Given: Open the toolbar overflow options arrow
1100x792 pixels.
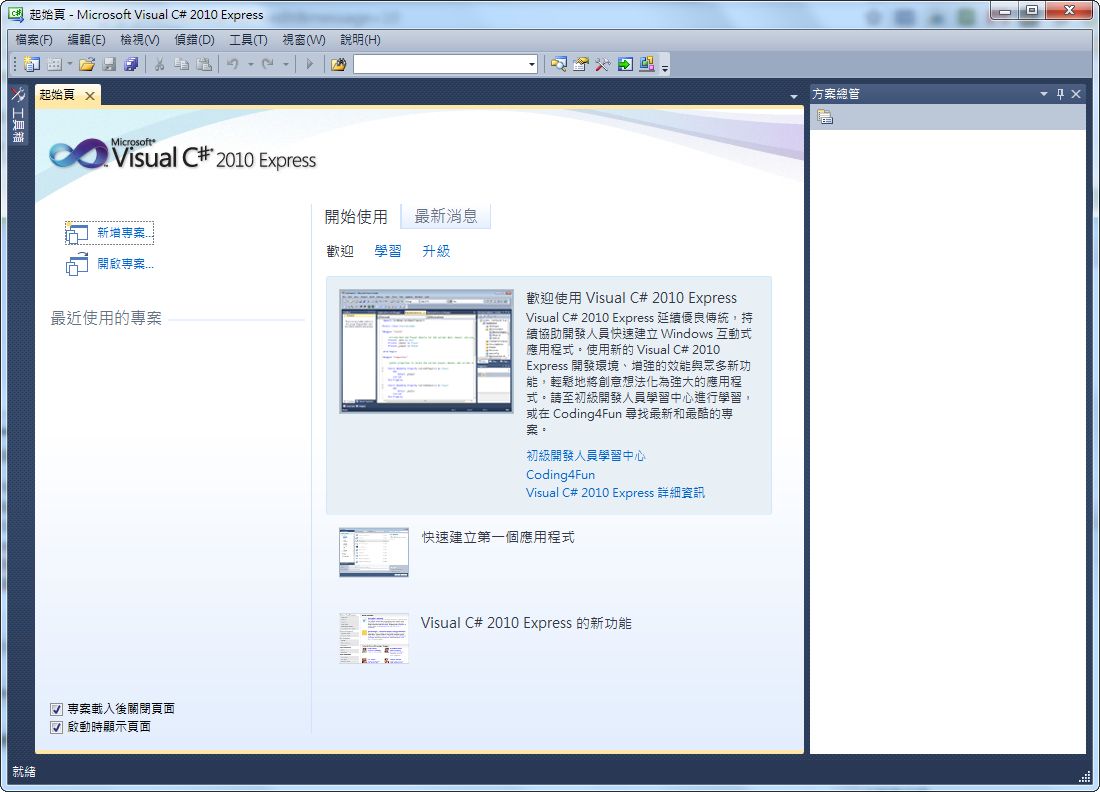Looking at the screenshot, I should [x=665, y=66].
